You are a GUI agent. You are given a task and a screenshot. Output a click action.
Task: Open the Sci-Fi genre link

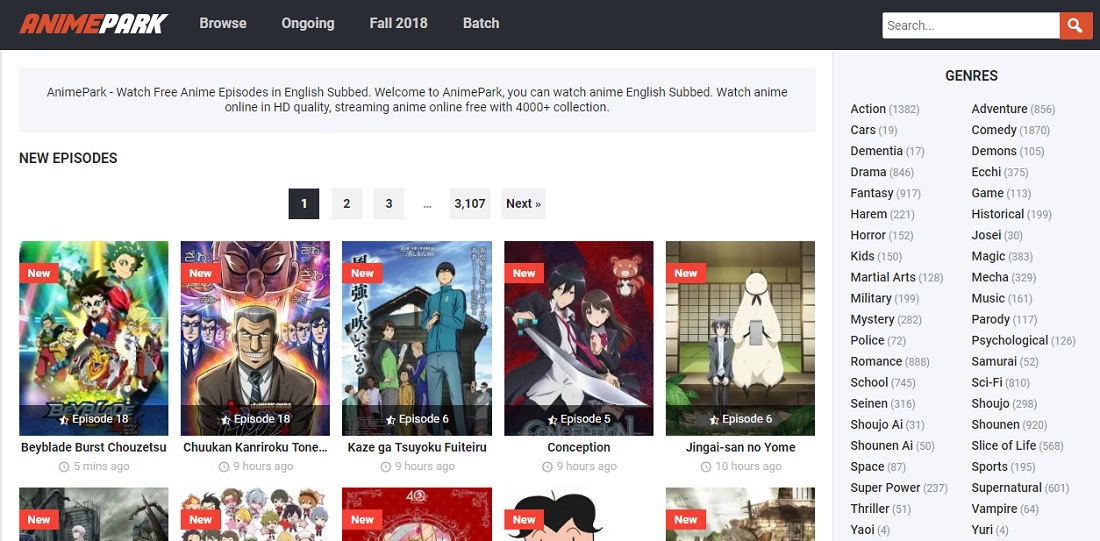986,382
